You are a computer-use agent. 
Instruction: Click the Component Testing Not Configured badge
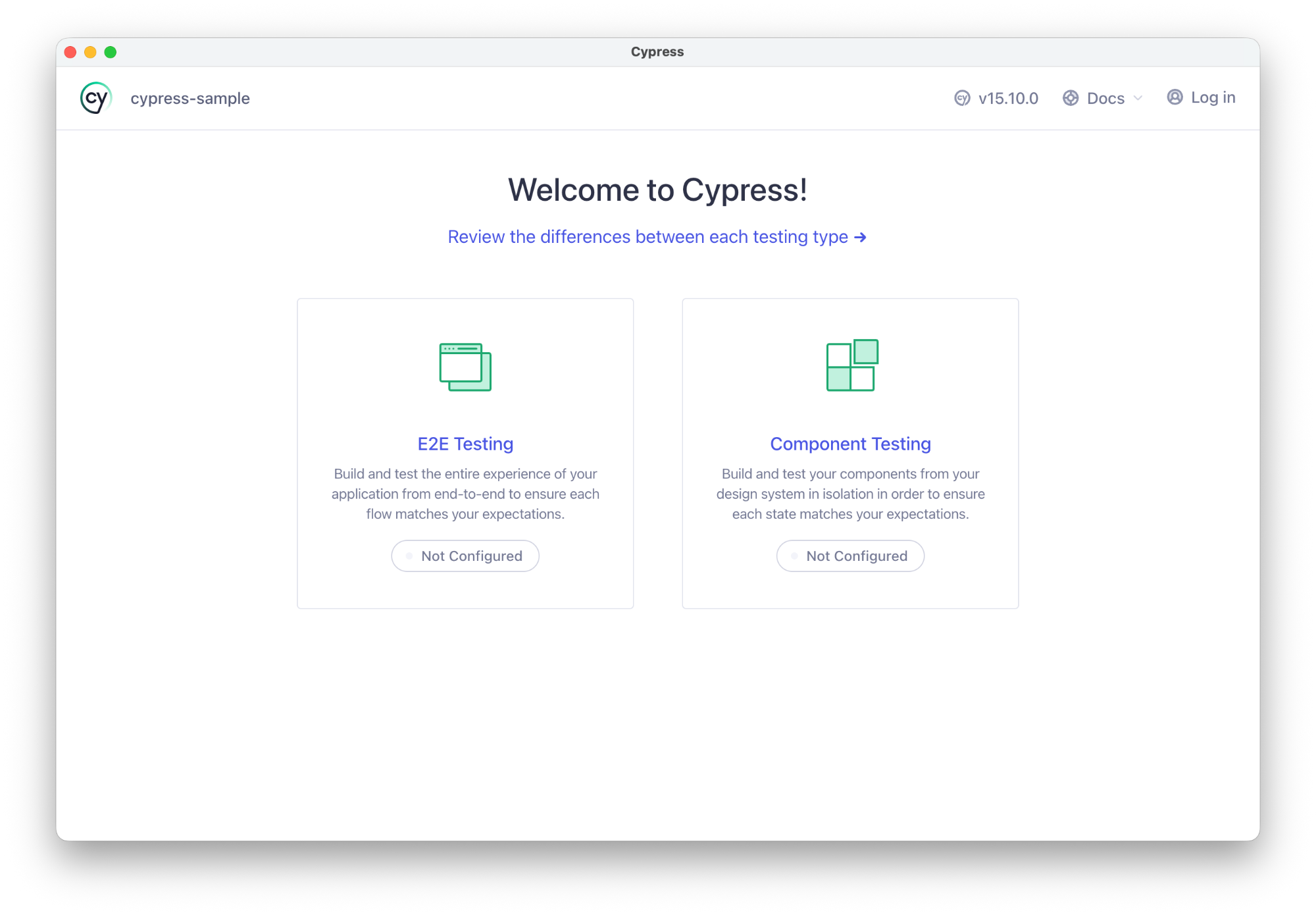click(850, 556)
